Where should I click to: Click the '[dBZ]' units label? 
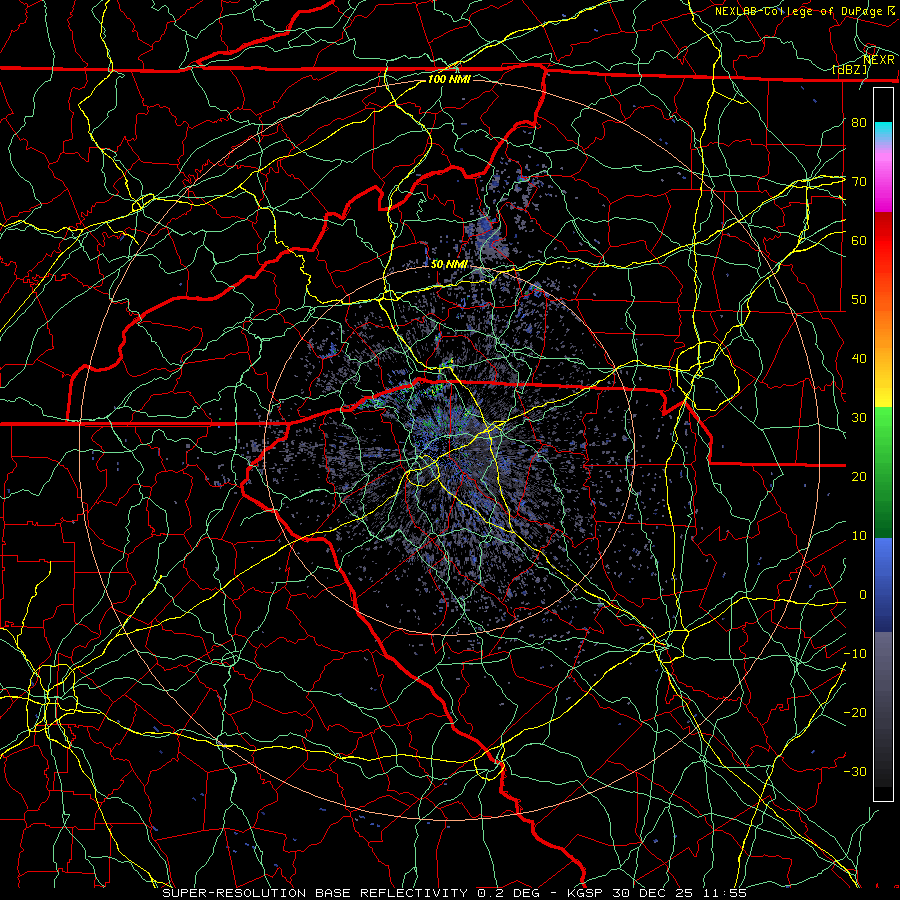[850, 69]
